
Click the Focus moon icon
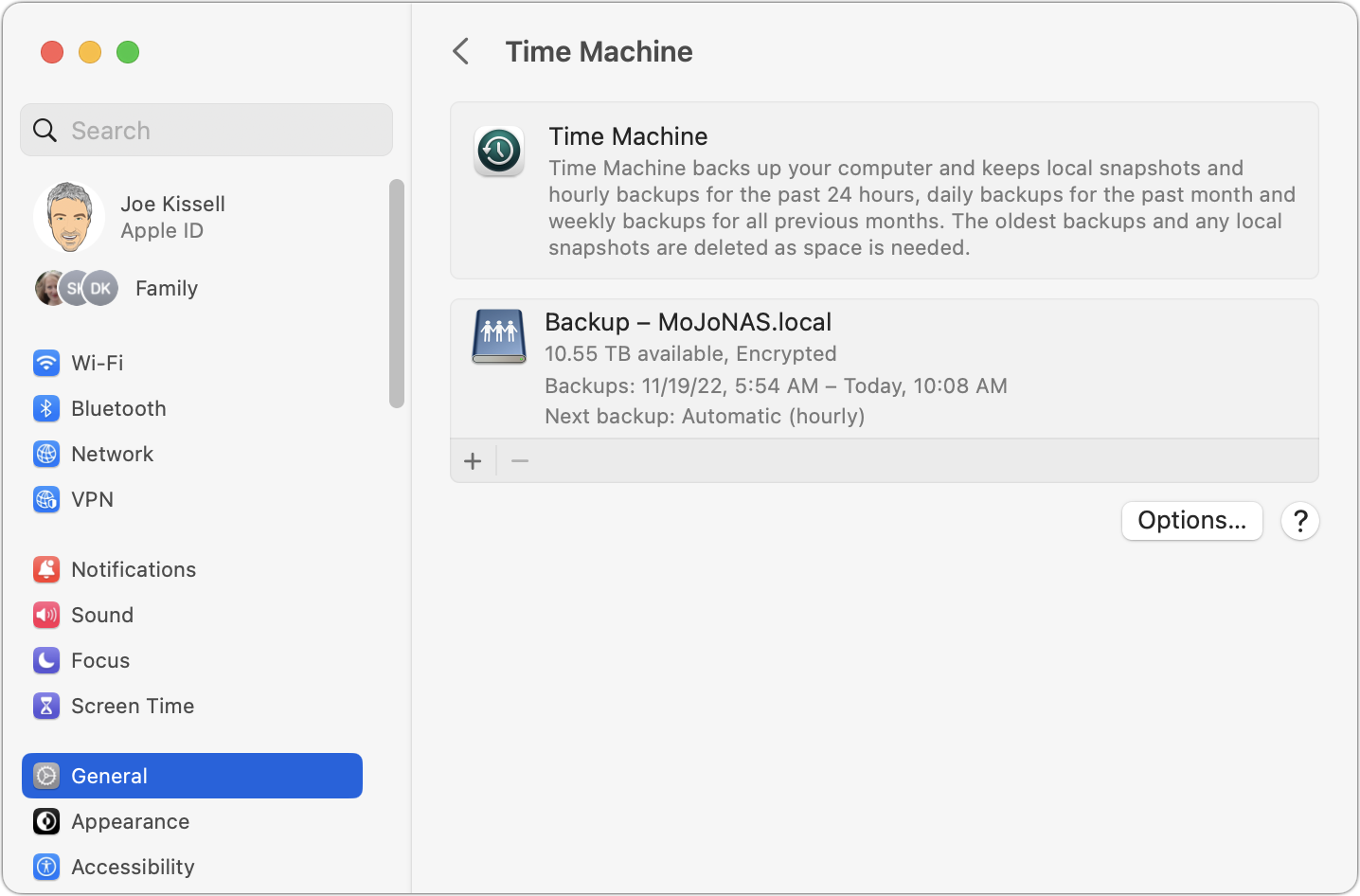tap(46, 660)
